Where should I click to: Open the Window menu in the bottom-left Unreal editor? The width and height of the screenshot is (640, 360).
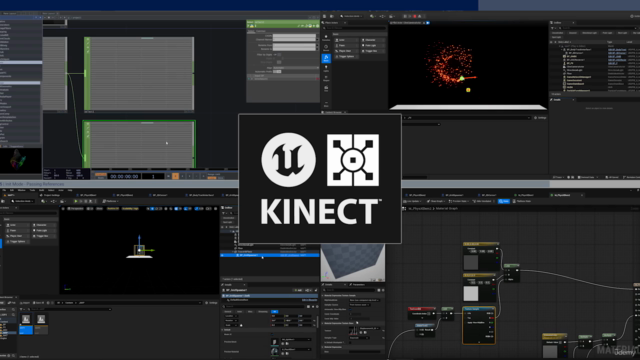[22, 190]
